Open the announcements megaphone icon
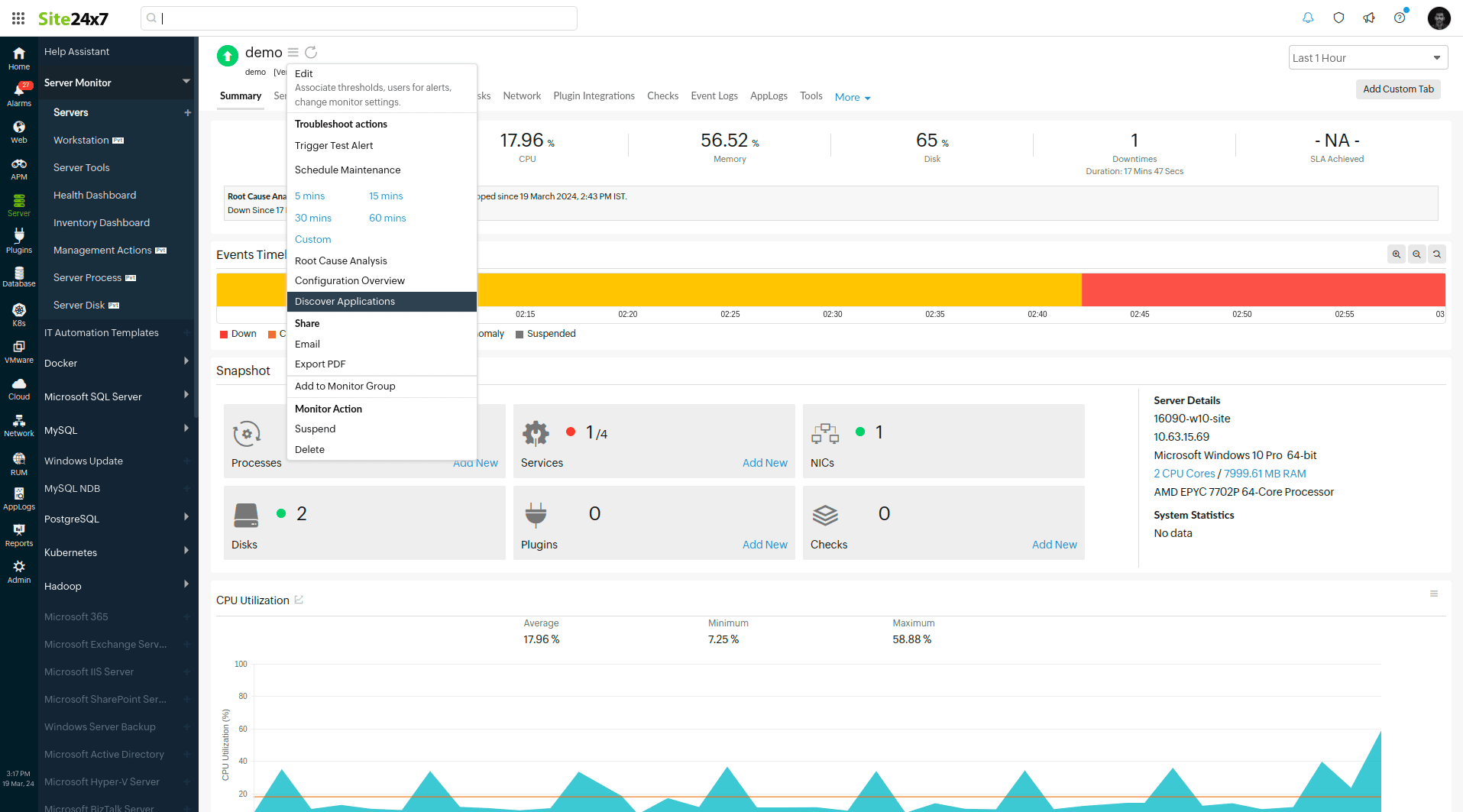1463x812 pixels. 1369,18
